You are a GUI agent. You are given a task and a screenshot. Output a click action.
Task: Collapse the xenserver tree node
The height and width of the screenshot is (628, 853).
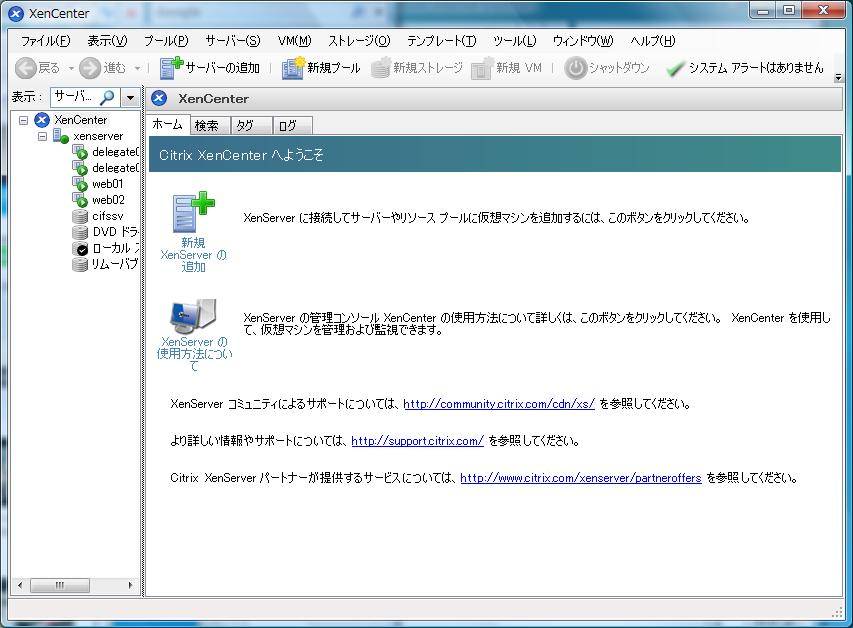(42, 136)
